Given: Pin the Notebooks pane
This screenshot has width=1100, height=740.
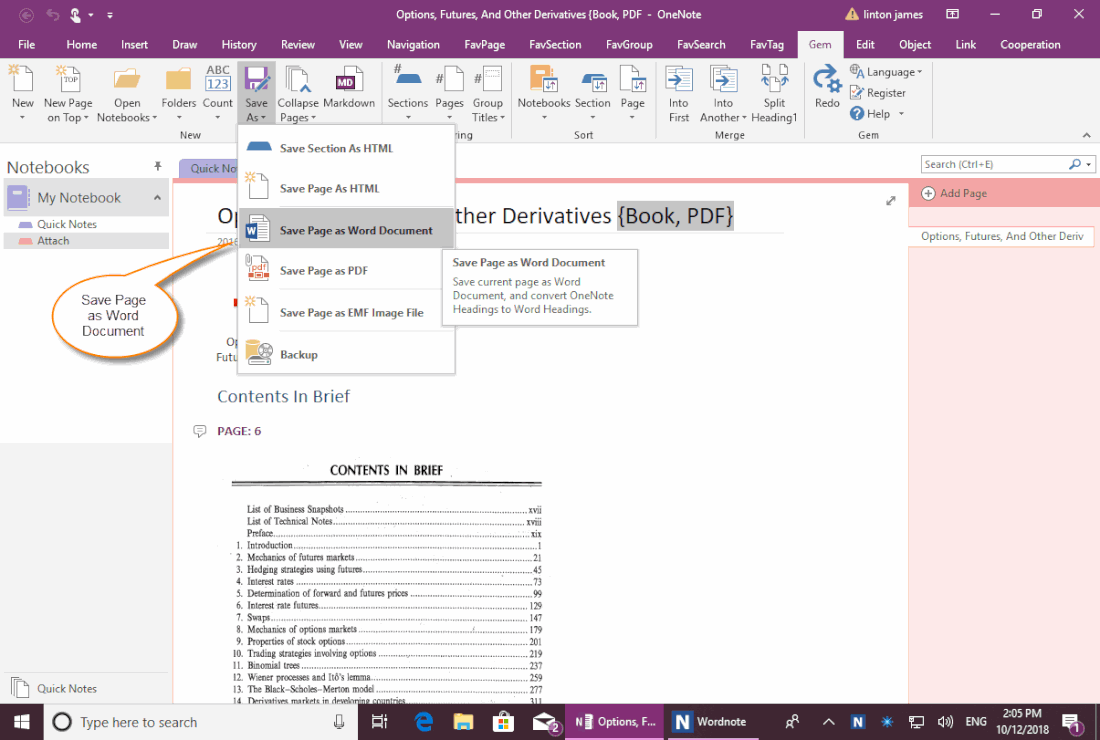Looking at the screenshot, I should click(x=158, y=166).
